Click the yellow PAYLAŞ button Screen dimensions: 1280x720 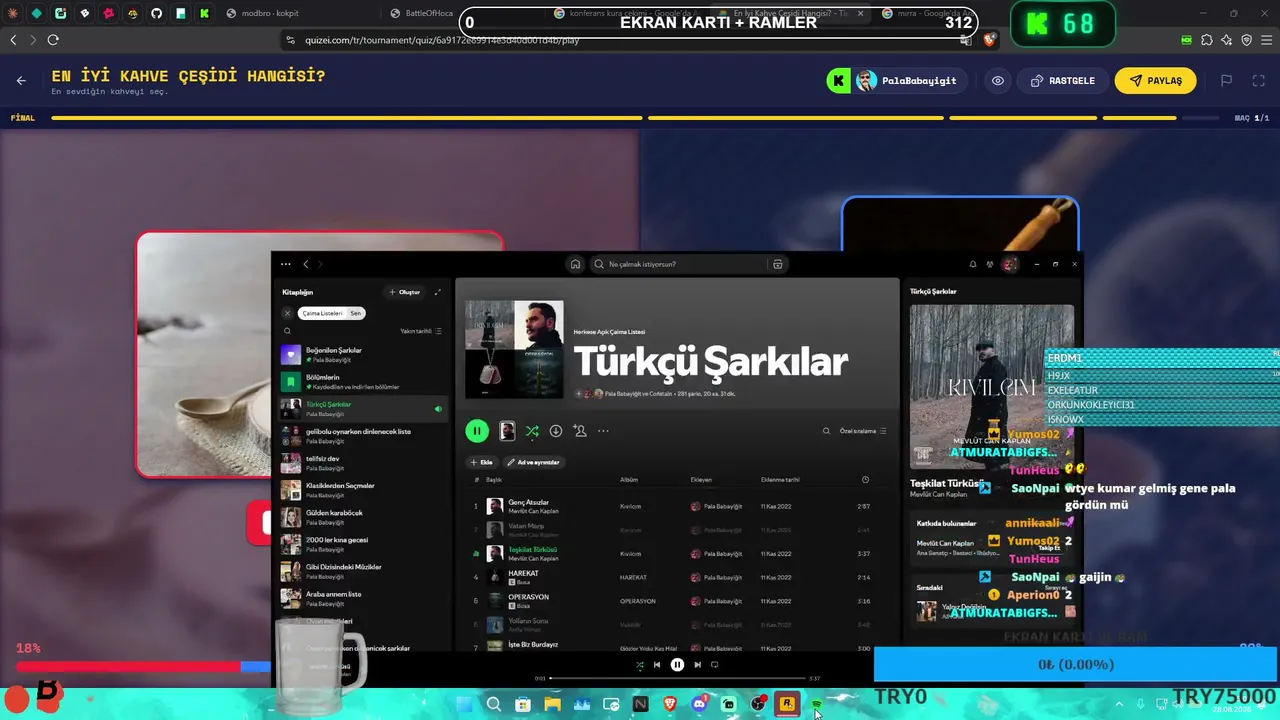click(x=1155, y=81)
